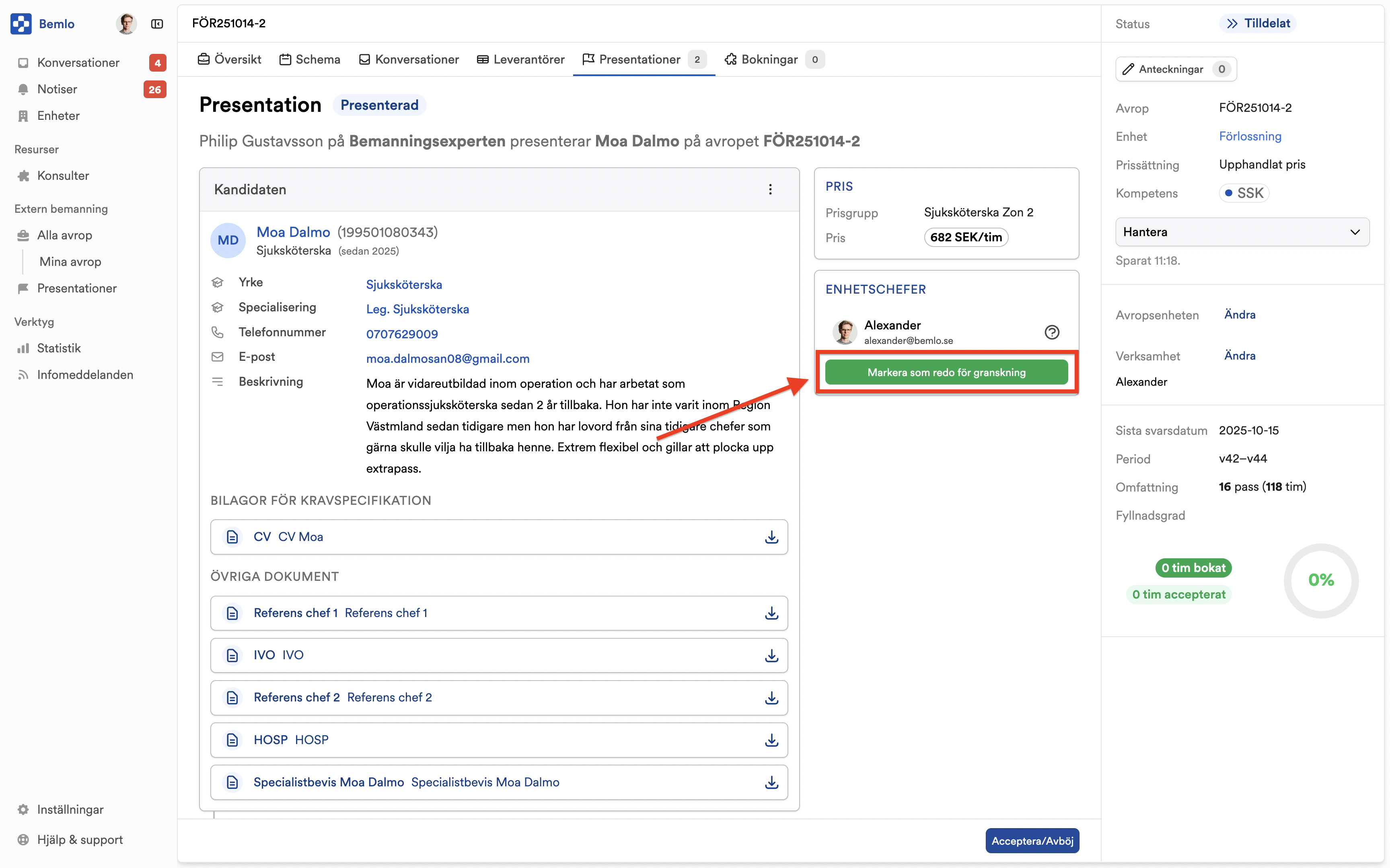The width and height of the screenshot is (1390, 868).
Task: Click the Acceptera/Avböj button
Action: [1032, 840]
